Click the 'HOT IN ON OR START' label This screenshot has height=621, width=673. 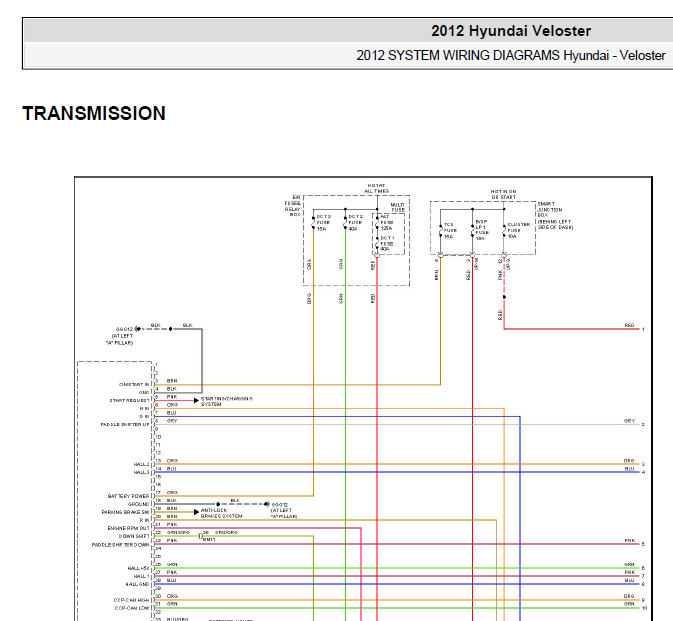[x=503, y=194]
